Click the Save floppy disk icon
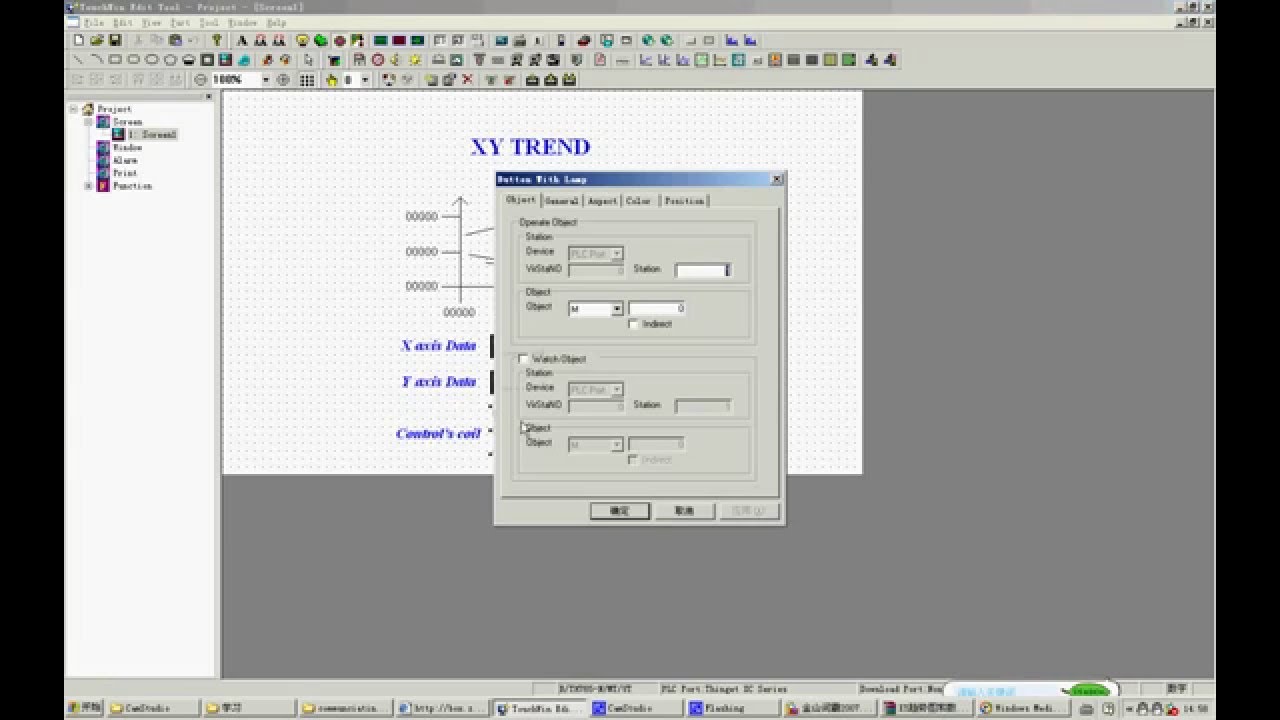Image resolution: width=1280 pixels, height=720 pixels. (115, 41)
